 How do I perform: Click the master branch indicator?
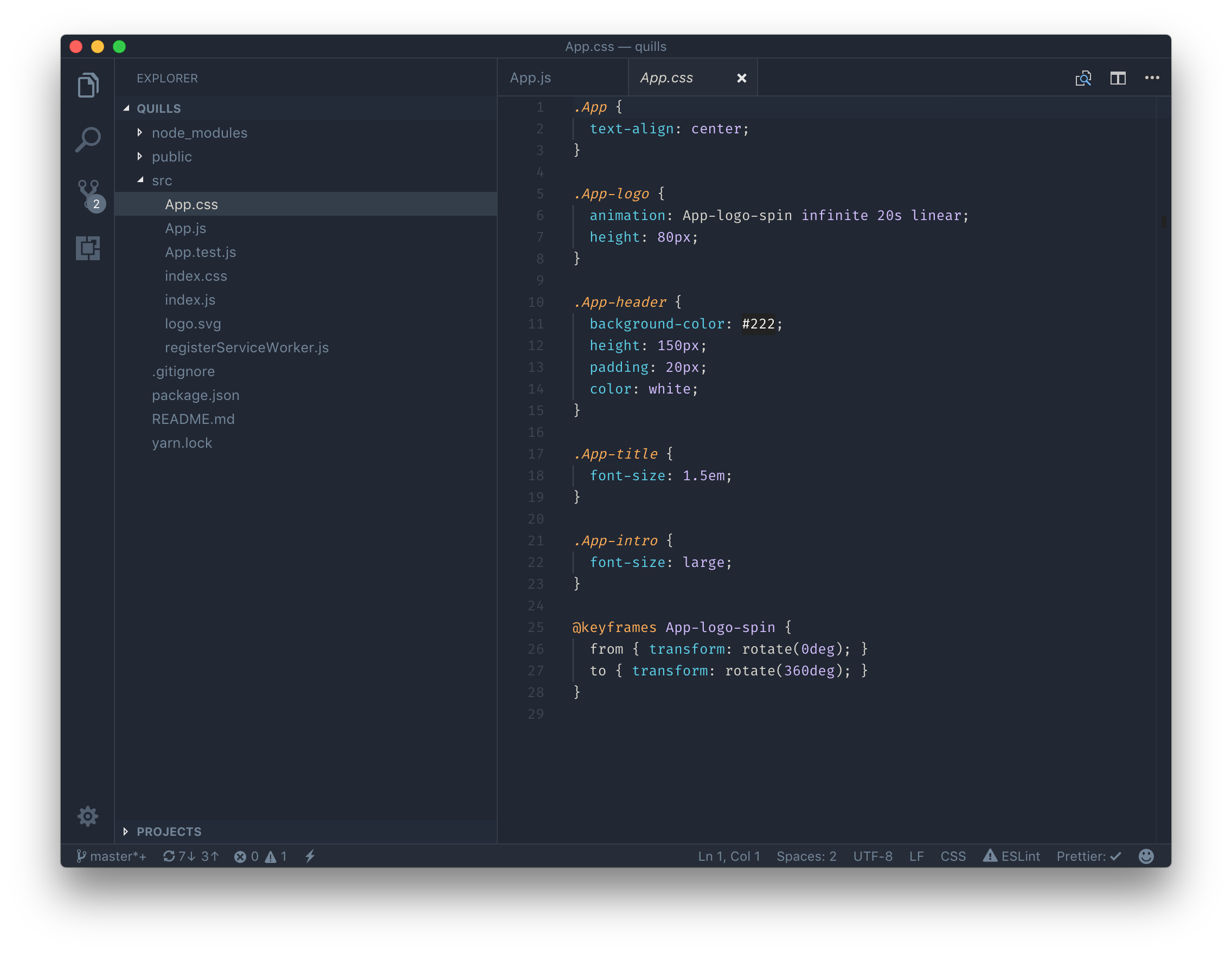(x=111, y=856)
